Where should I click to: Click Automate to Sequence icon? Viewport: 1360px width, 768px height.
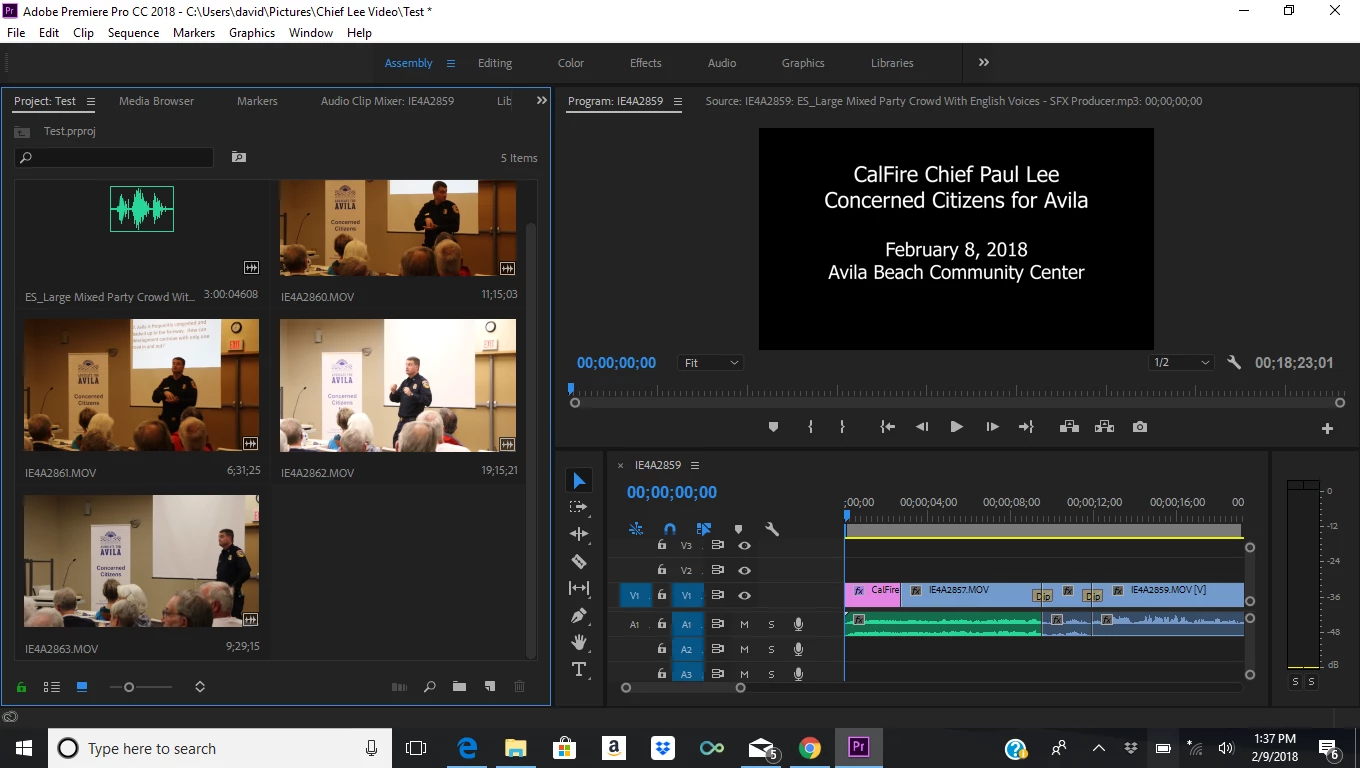pyautogui.click(x=399, y=687)
